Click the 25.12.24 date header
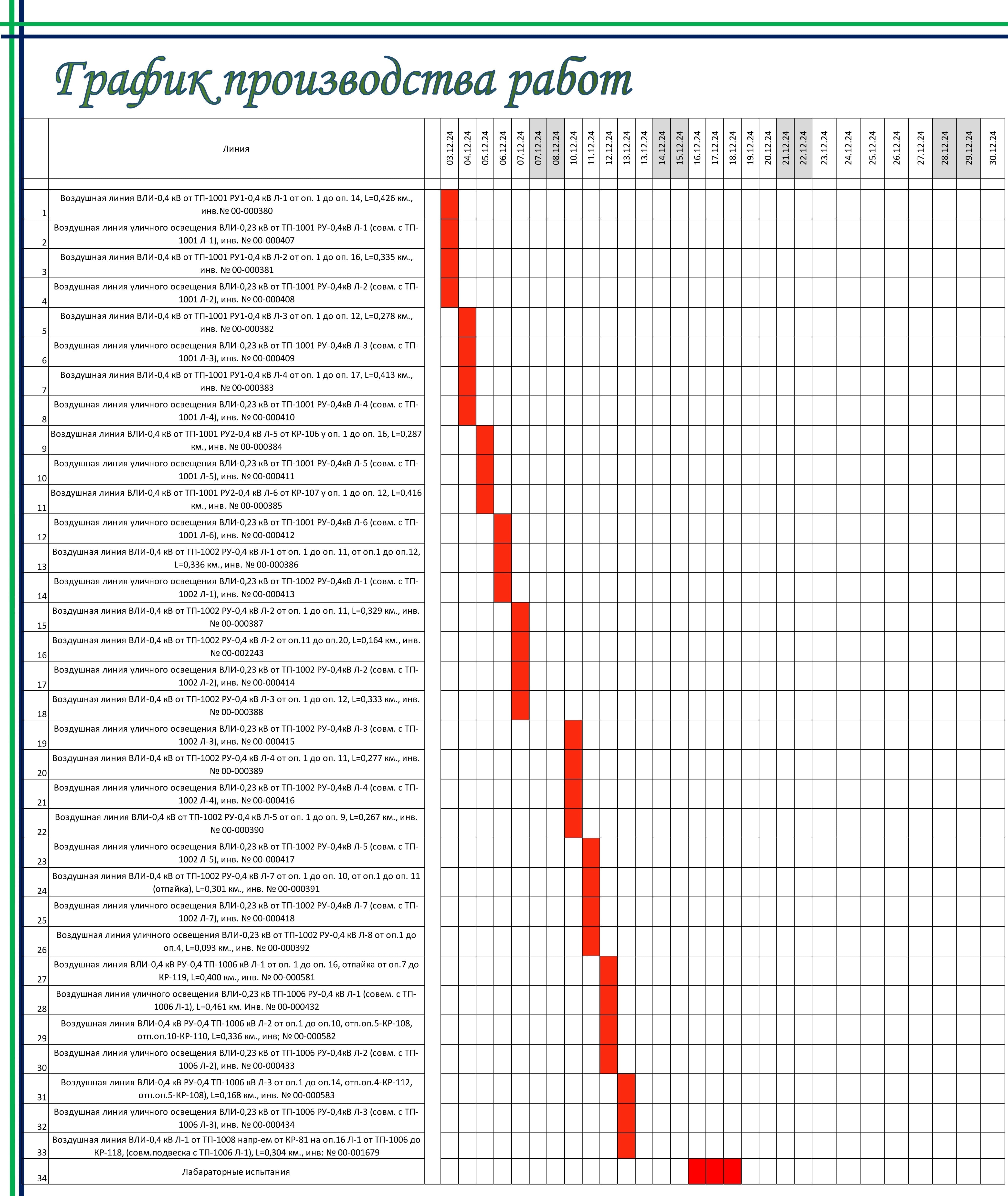The height and width of the screenshot is (1196, 1008). (x=872, y=149)
